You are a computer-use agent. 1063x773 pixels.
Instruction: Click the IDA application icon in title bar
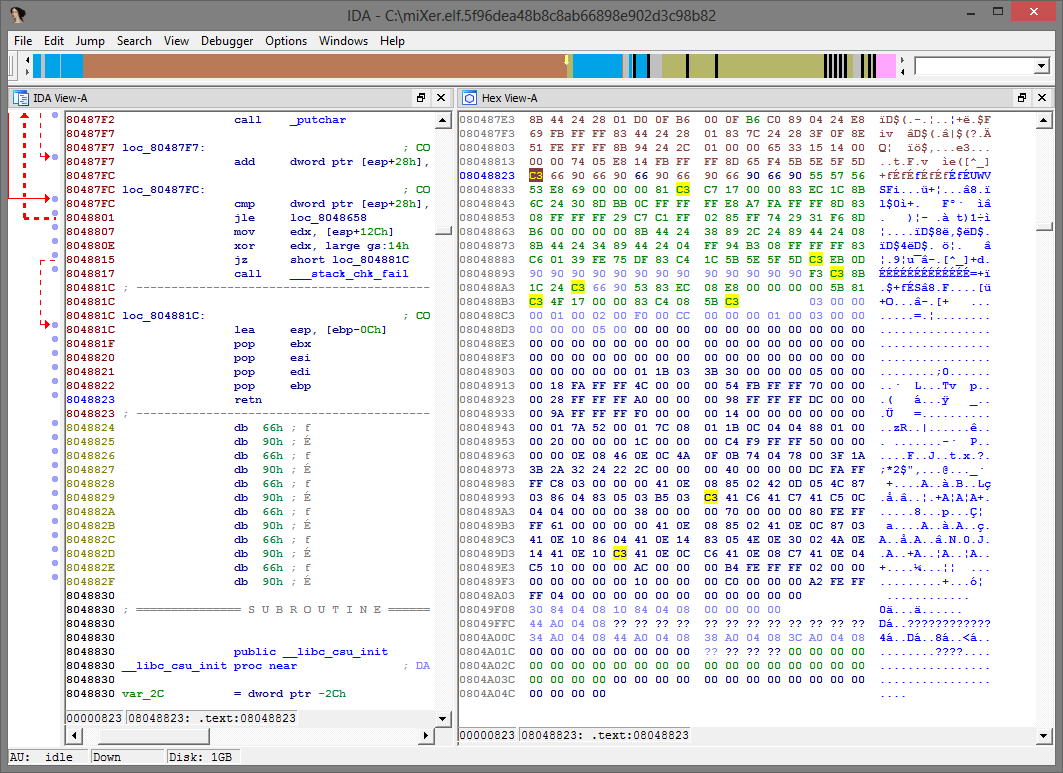18,14
